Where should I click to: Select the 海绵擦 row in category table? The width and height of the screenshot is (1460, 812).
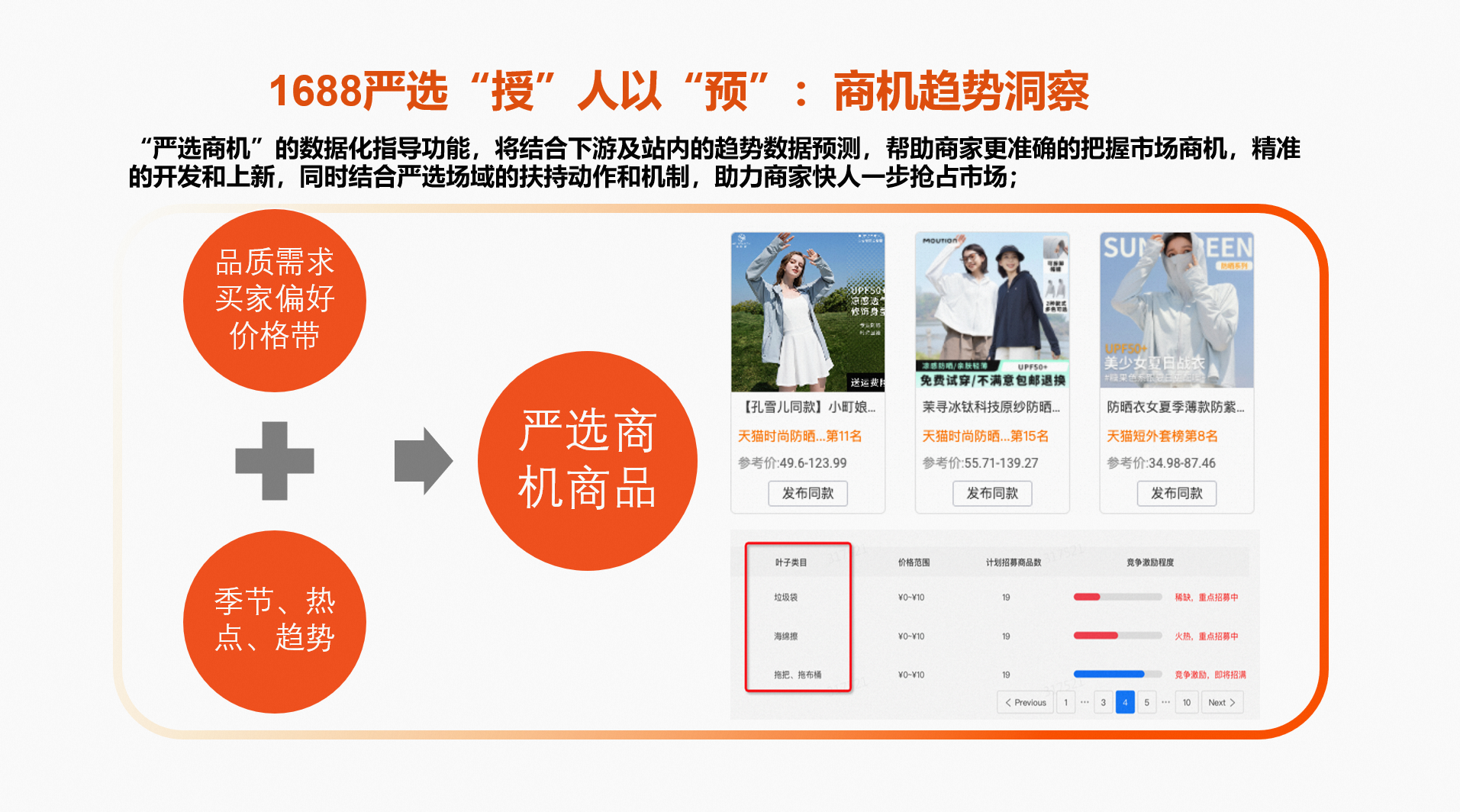[786, 636]
